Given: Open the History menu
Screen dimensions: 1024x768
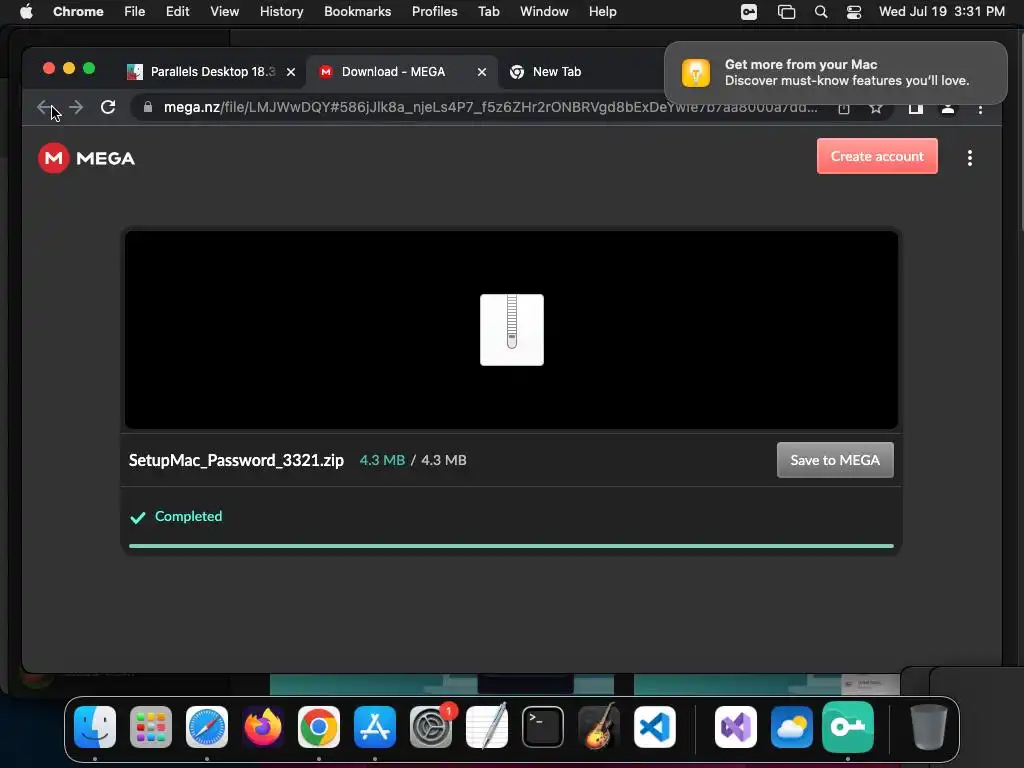Looking at the screenshot, I should [281, 12].
